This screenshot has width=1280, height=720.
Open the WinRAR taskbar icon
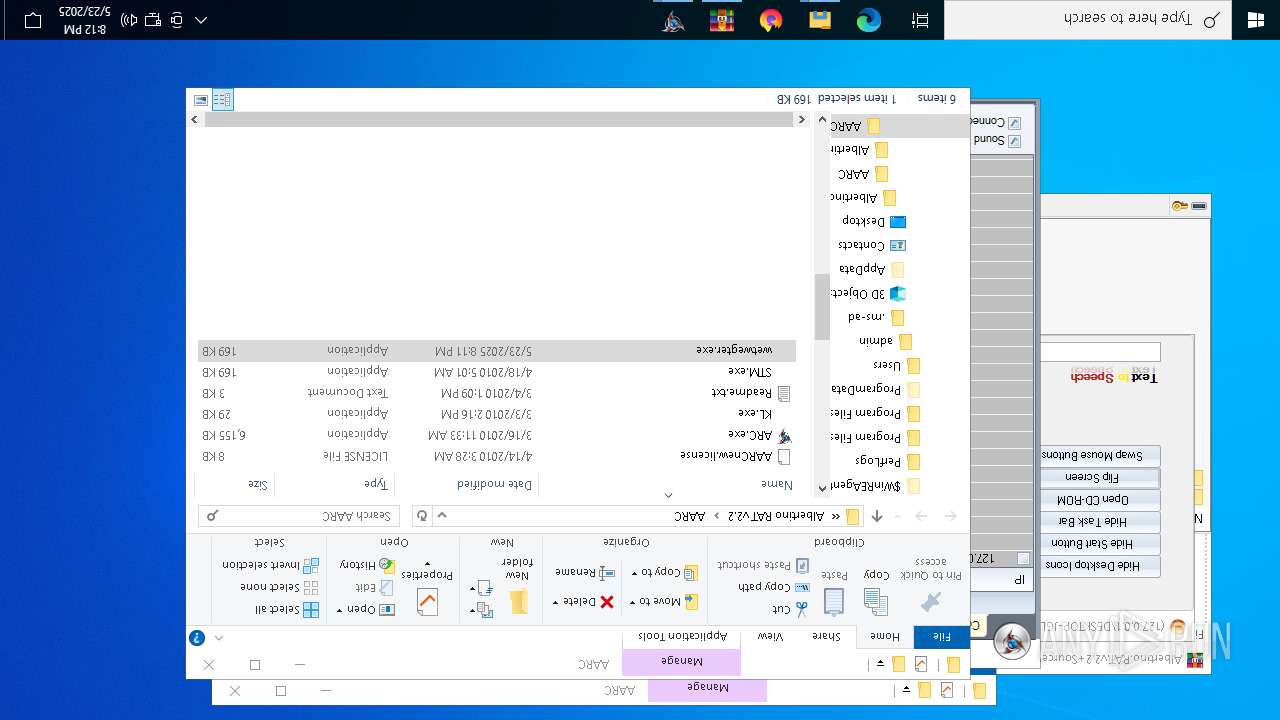[x=722, y=20]
